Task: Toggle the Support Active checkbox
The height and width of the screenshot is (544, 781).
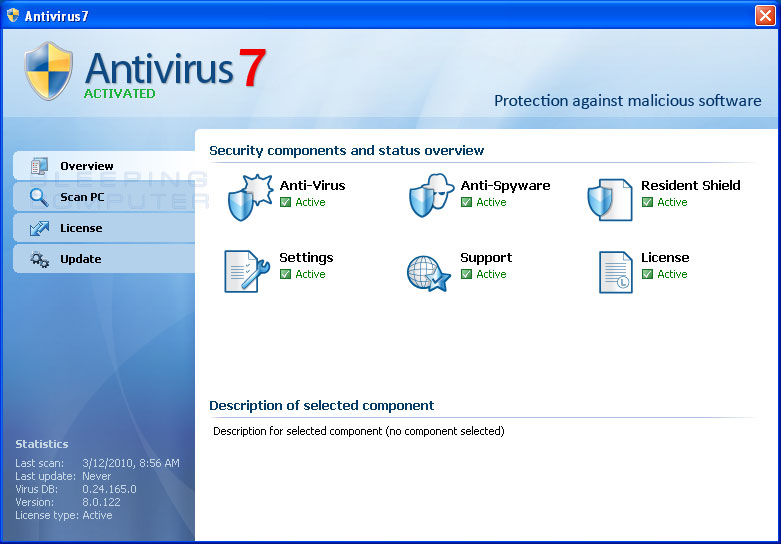Action: [x=466, y=274]
